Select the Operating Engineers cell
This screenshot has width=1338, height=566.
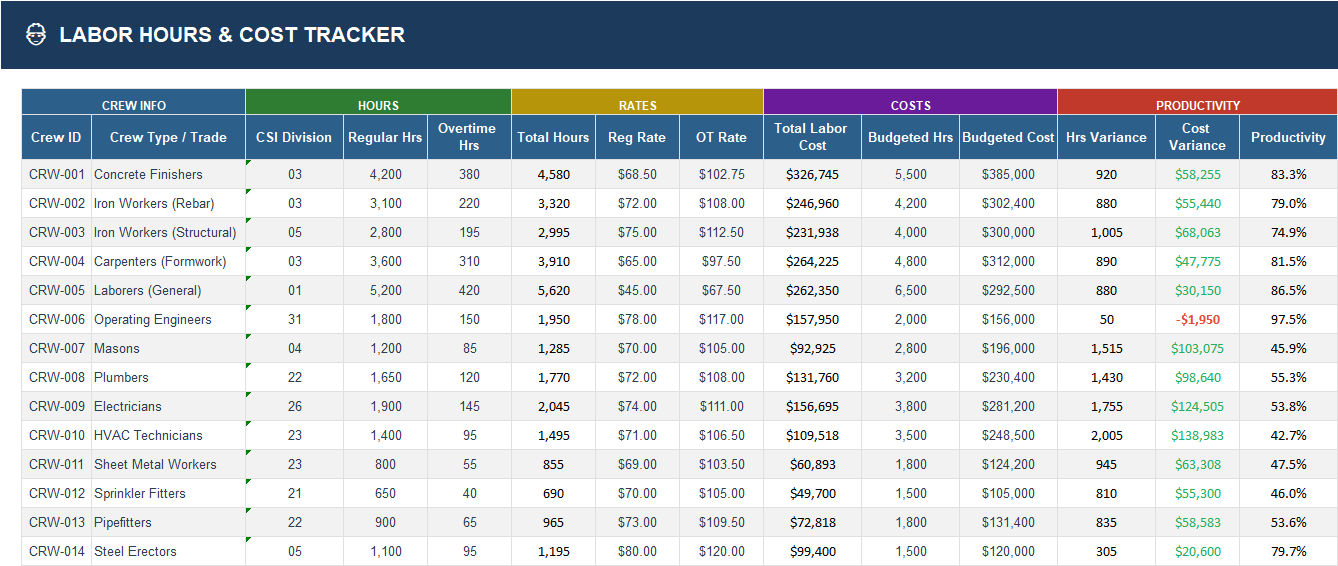coord(168,319)
